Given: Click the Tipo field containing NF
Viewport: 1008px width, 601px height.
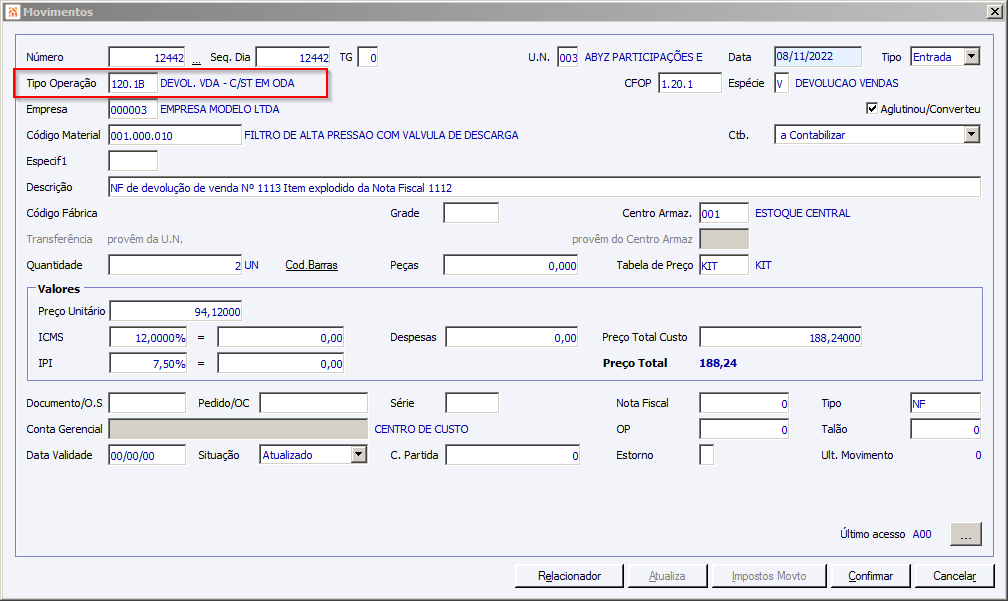Looking at the screenshot, I should click(x=946, y=403).
